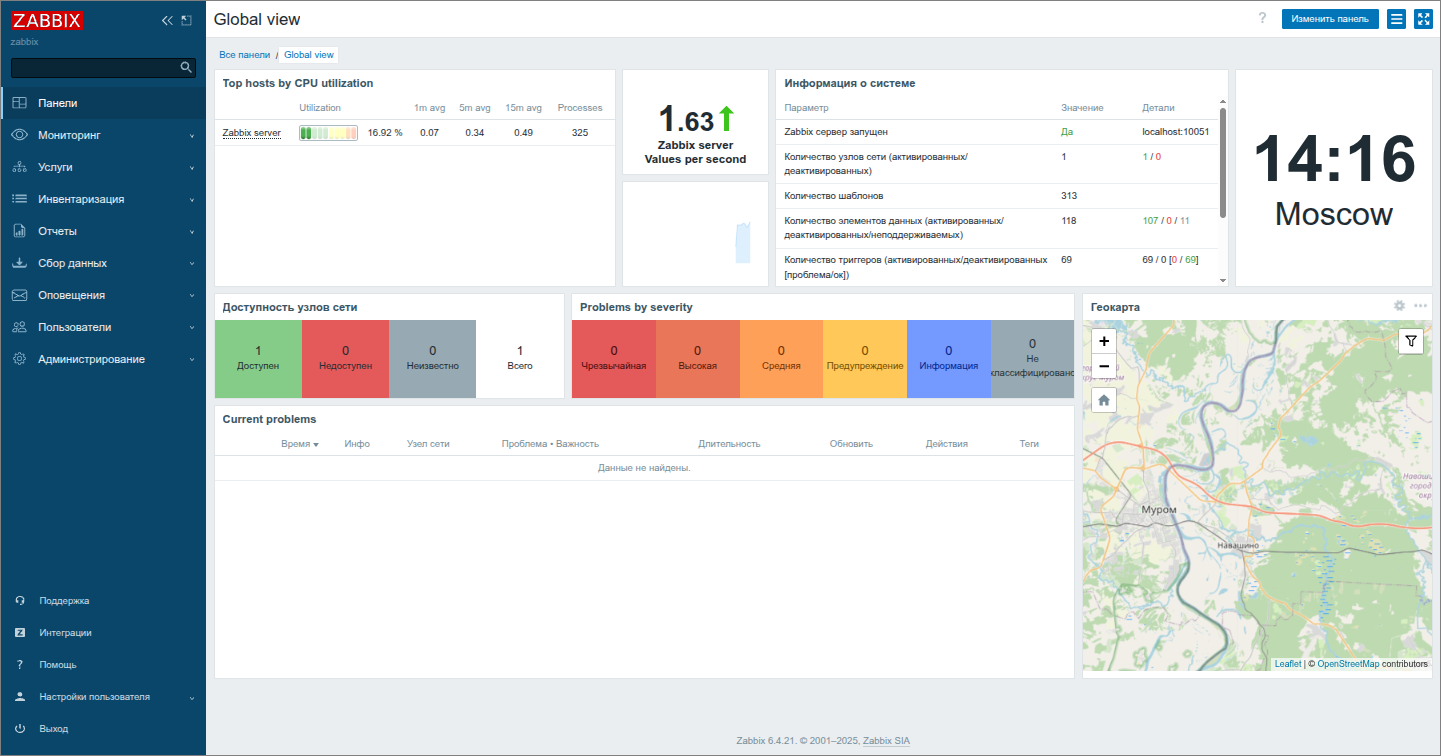Open the geomap severity filter

tap(1411, 341)
